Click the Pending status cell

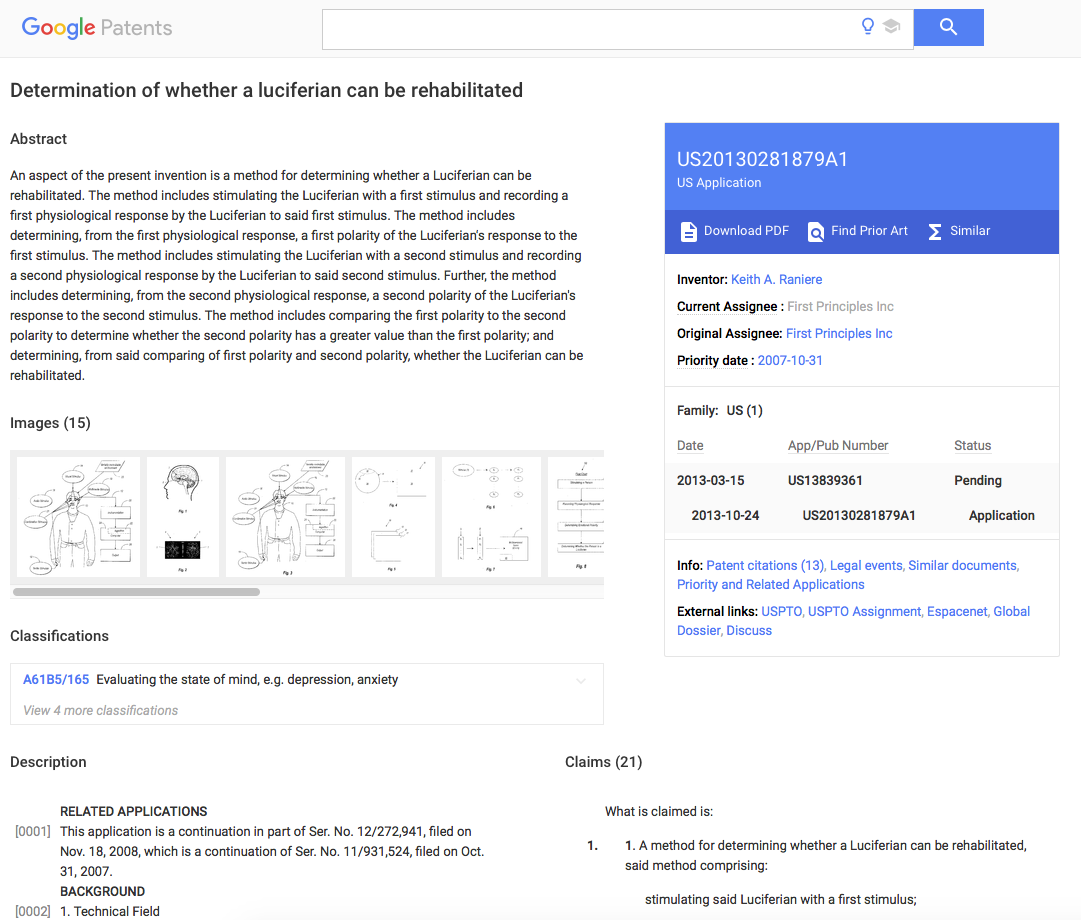click(x=978, y=481)
